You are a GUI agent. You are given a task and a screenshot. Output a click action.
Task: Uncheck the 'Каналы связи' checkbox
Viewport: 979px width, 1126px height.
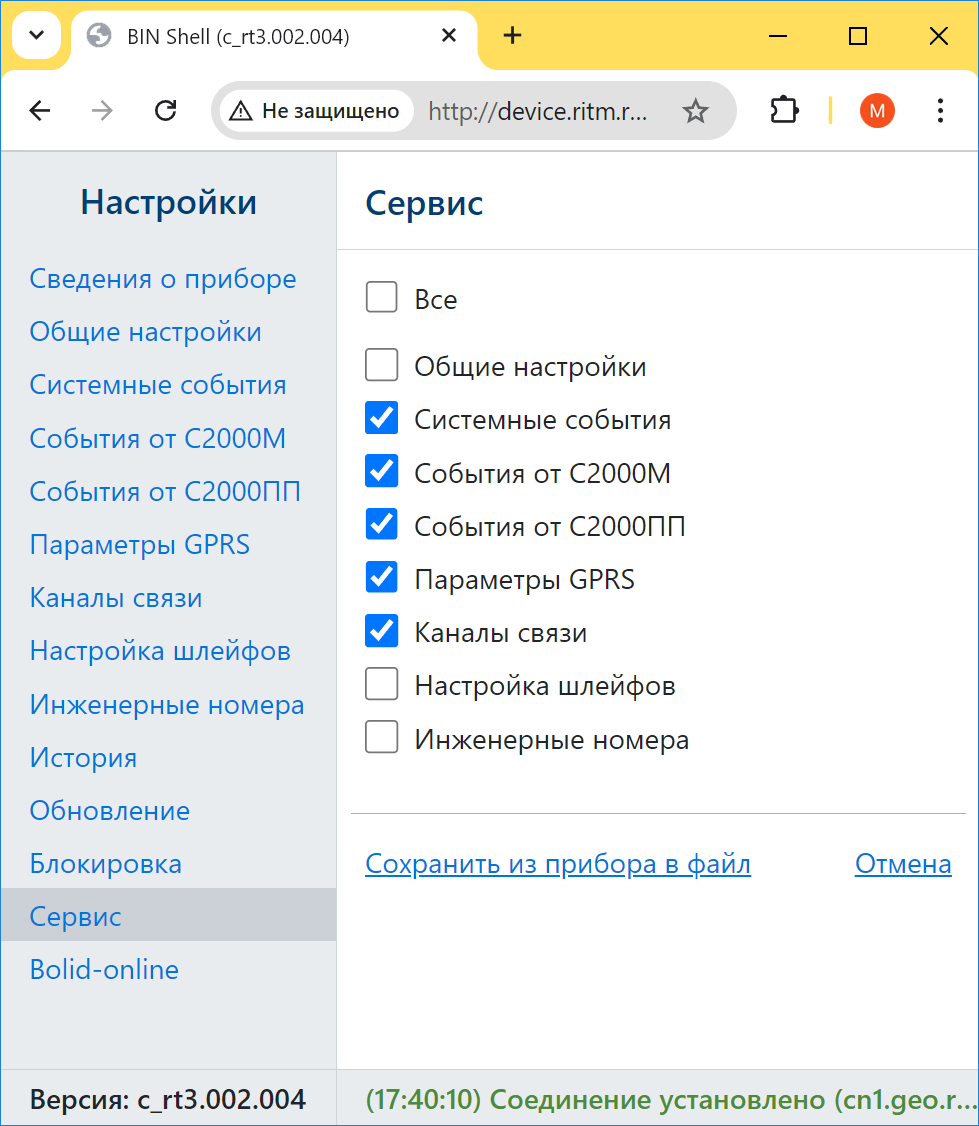pos(381,631)
